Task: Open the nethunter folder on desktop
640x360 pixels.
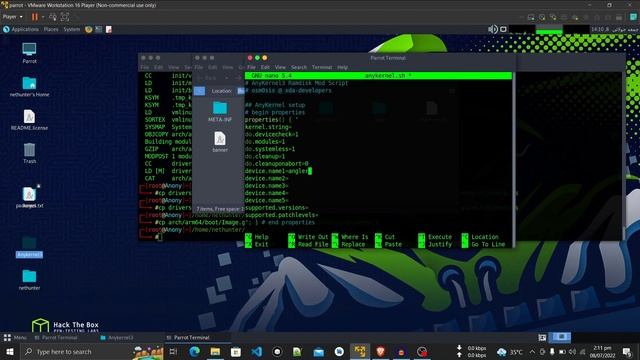Action: click(x=29, y=280)
